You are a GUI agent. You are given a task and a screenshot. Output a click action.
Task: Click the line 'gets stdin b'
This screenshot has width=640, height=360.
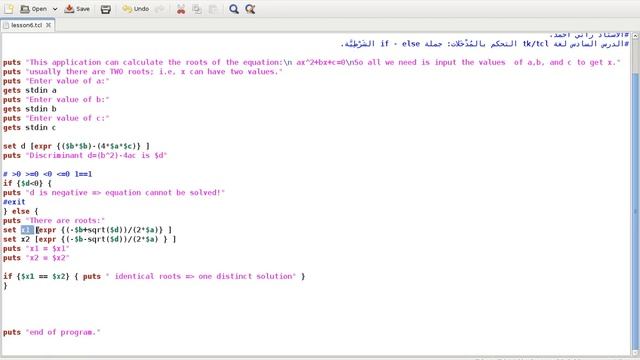[x=30, y=109]
